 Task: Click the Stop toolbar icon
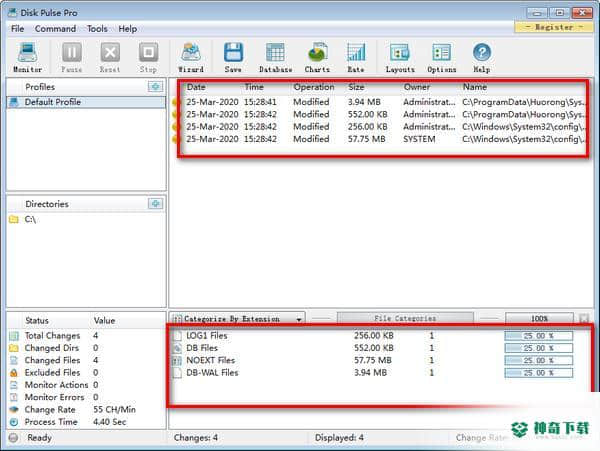tap(148, 57)
